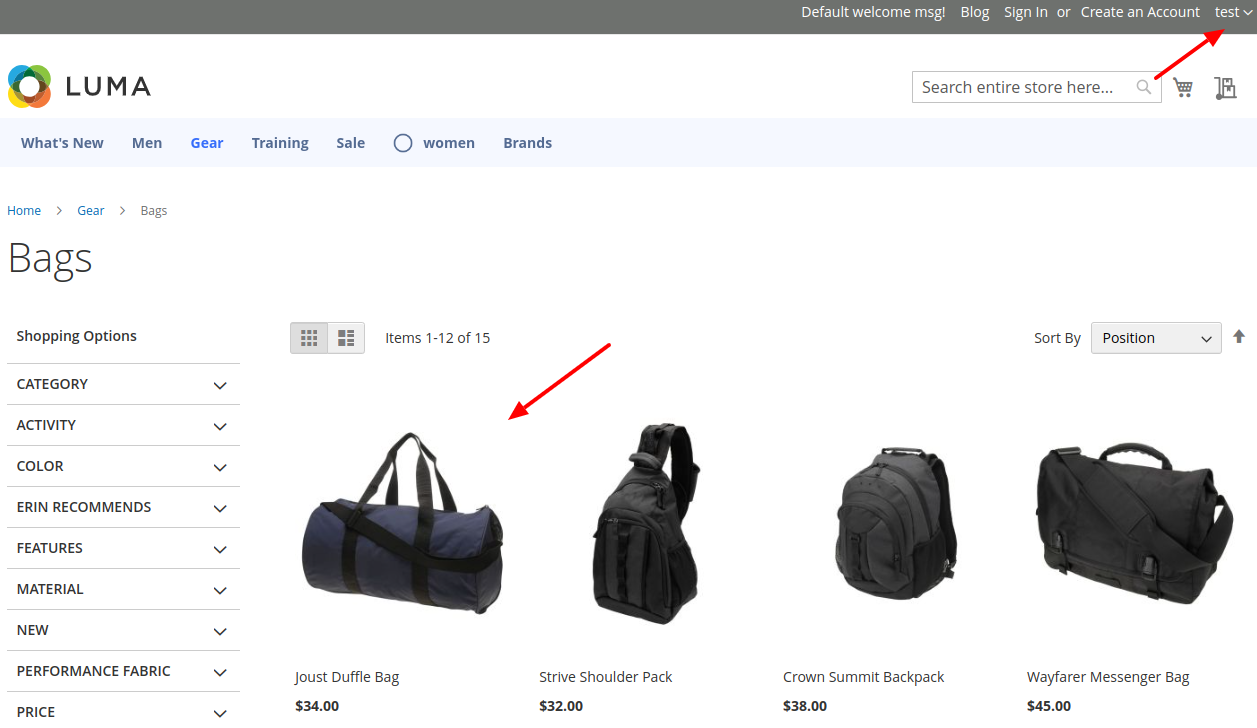Open the shopping cart icon

click(x=1184, y=88)
